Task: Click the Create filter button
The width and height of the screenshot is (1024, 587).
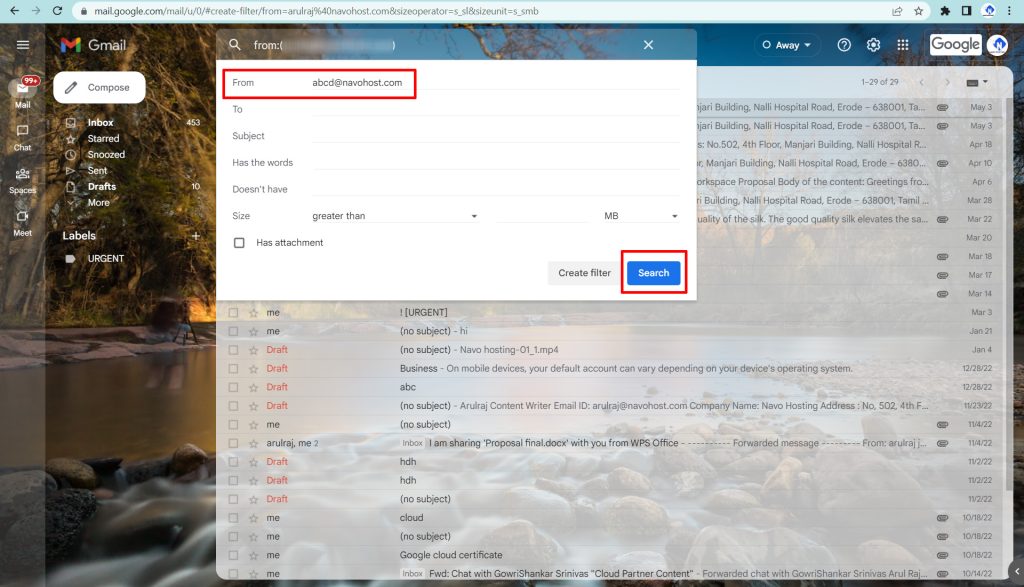Action: tap(584, 273)
